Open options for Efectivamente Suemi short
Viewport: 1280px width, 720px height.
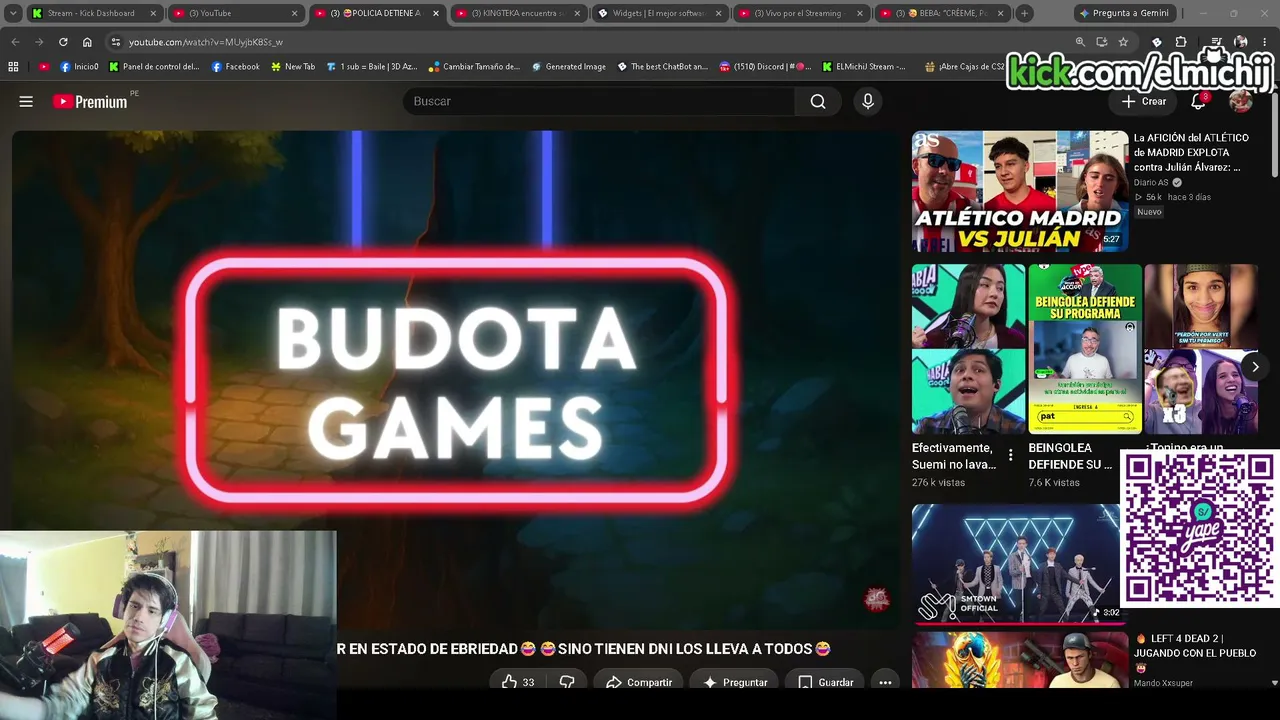pos(1011,456)
